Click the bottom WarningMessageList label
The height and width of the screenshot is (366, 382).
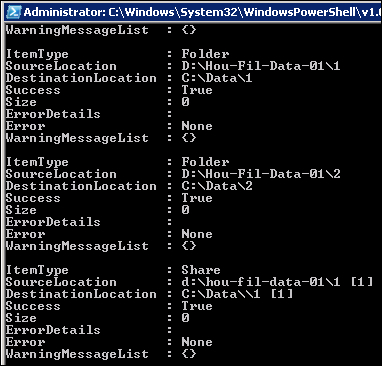pyautogui.click(x=77, y=354)
